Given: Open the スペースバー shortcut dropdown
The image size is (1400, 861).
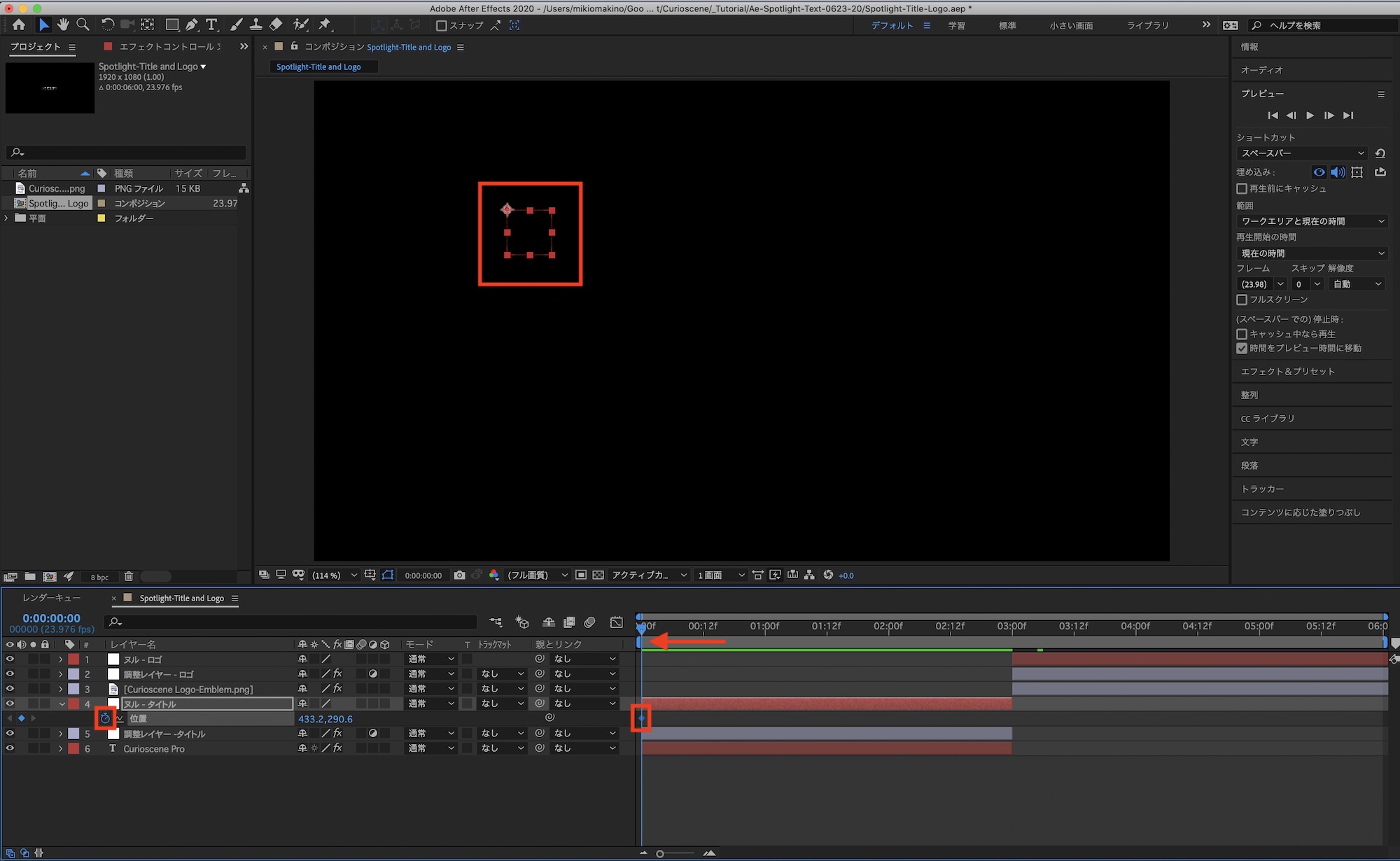Looking at the screenshot, I should click(1302, 153).
